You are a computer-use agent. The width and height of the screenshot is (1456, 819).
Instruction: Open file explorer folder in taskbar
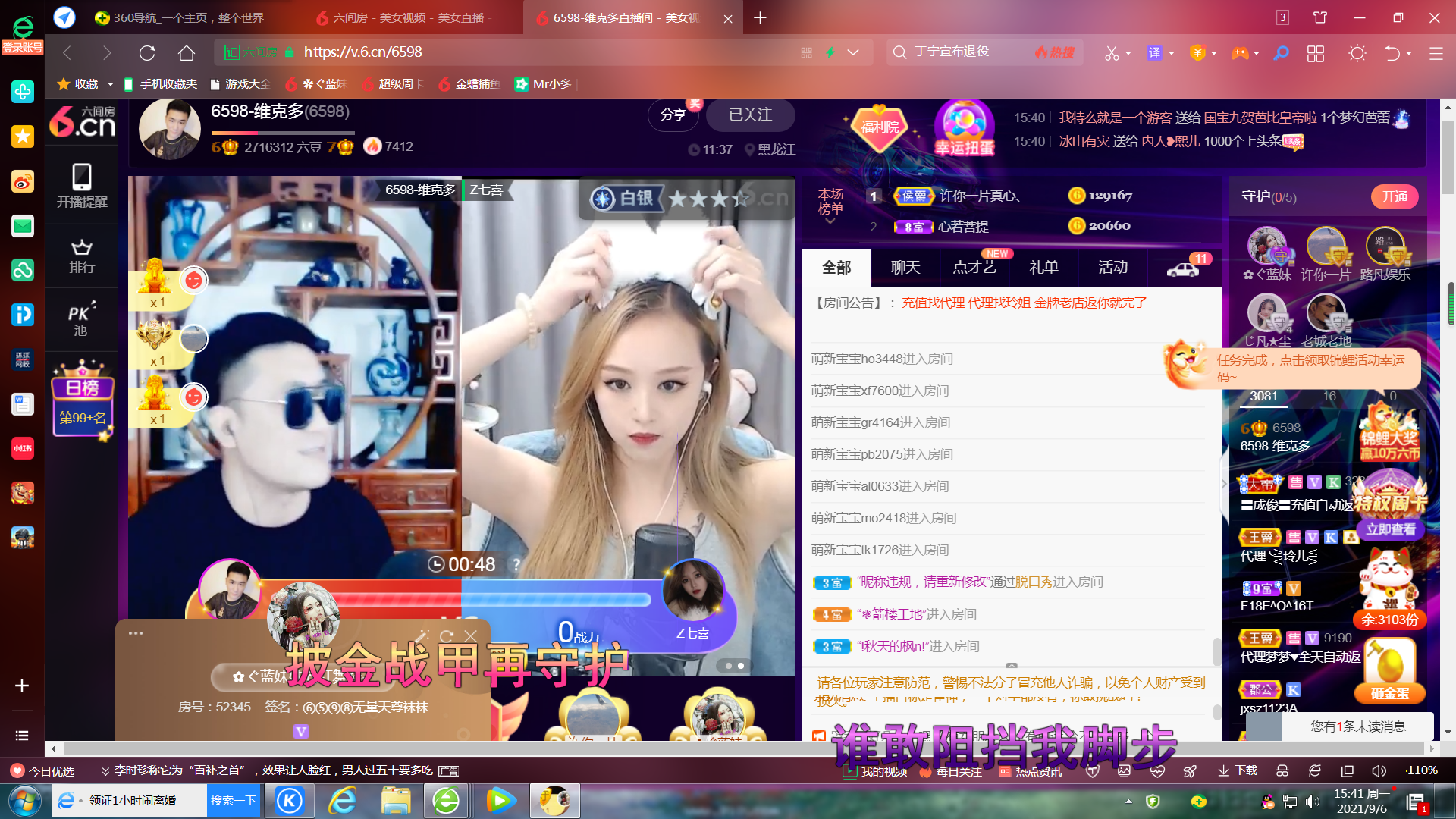(396, 801)
